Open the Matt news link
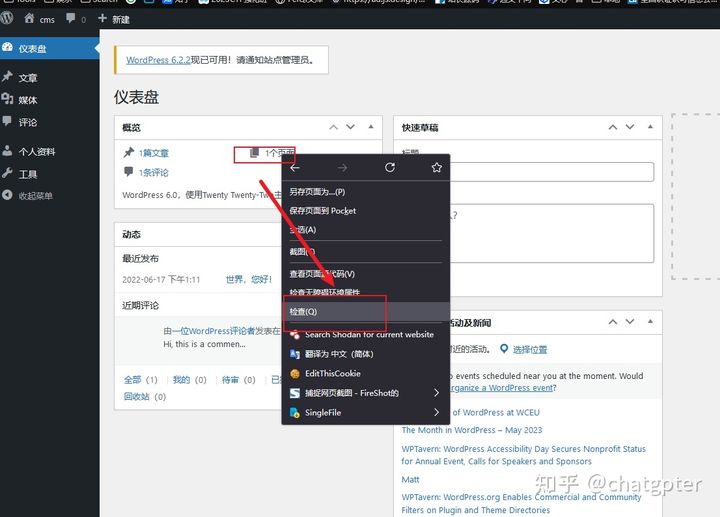The width and height of the screenshot is (720, 517). pyautogui.click(x=410, y=479)
